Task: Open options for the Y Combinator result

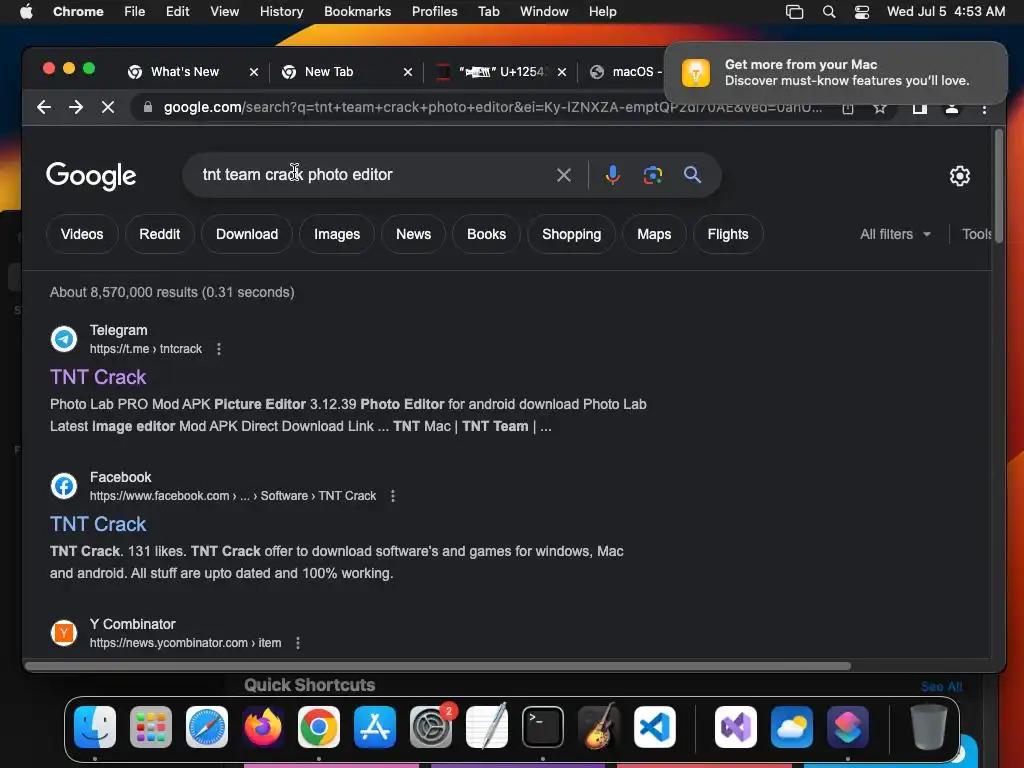Action: (298, 643)
